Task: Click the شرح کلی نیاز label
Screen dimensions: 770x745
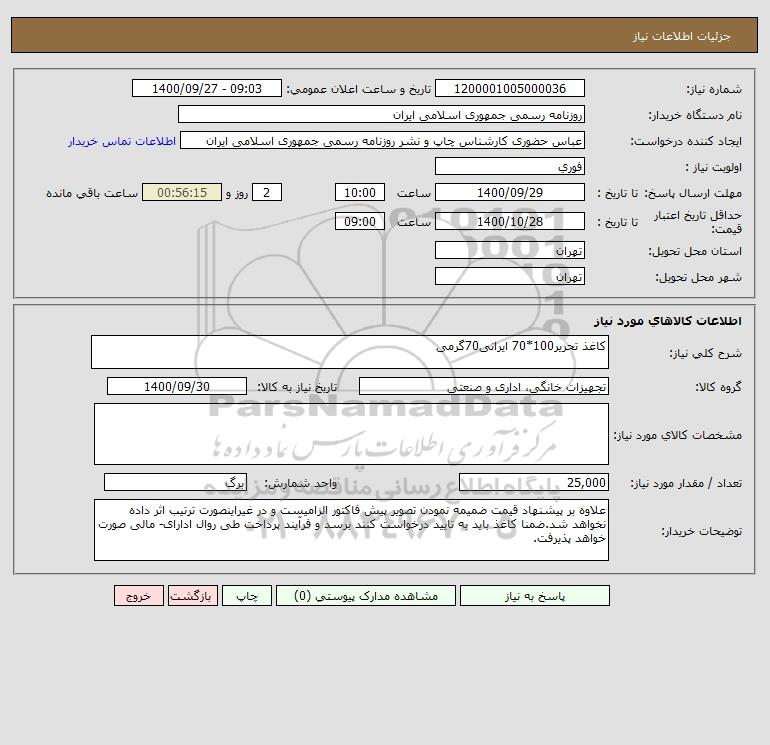Action: click(x=706, y=353)
